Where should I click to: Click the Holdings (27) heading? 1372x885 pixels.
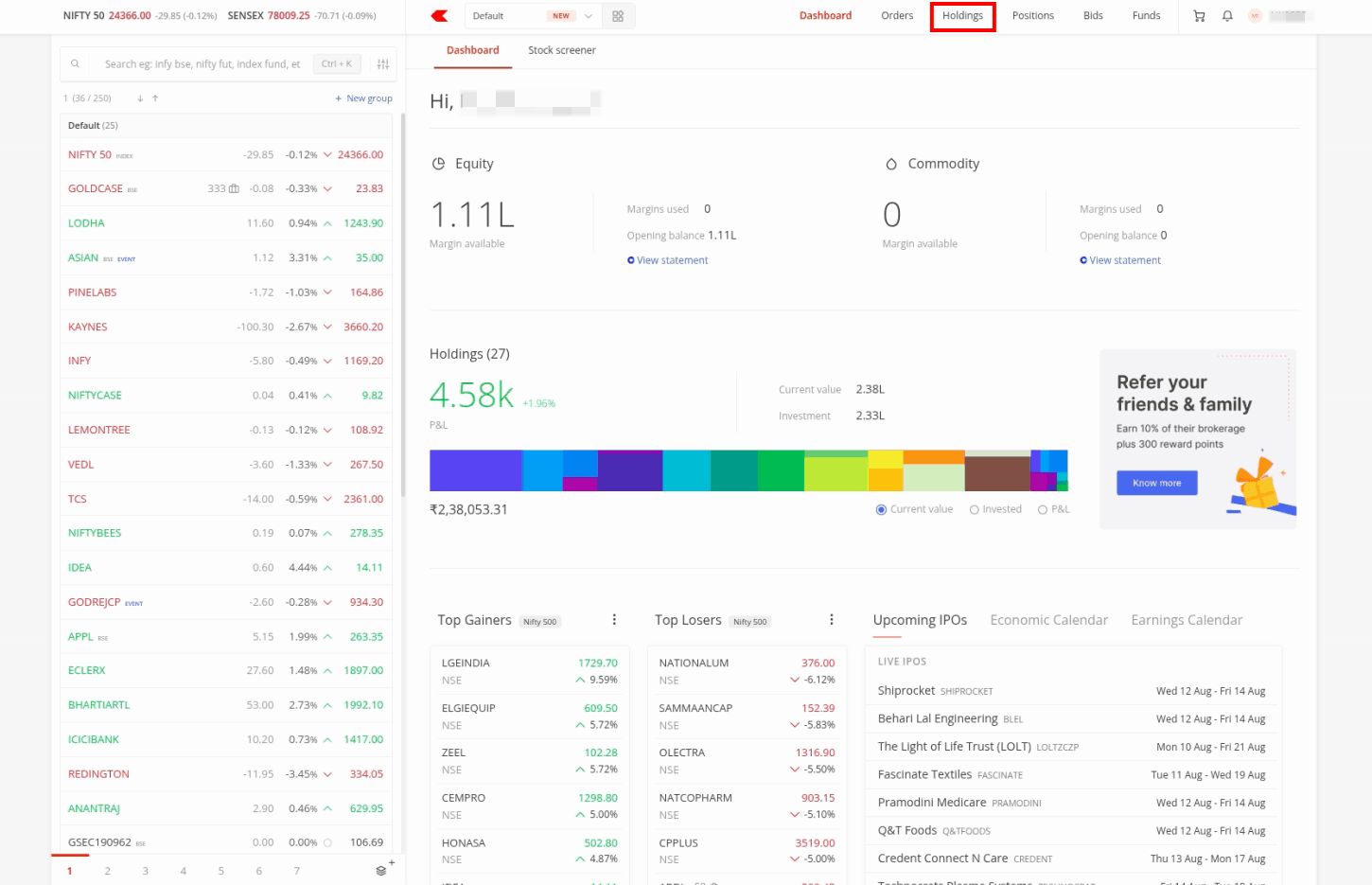(469, 354)
